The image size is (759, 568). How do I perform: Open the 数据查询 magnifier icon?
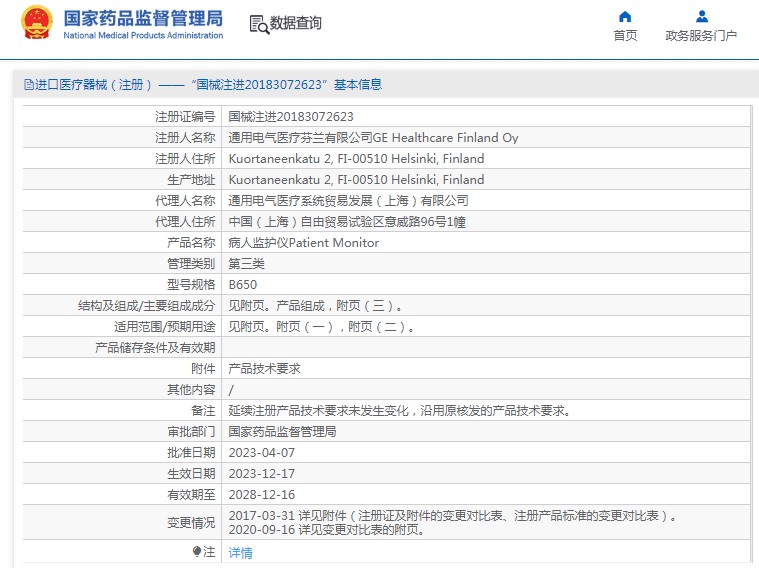click(x=259, y=24)
